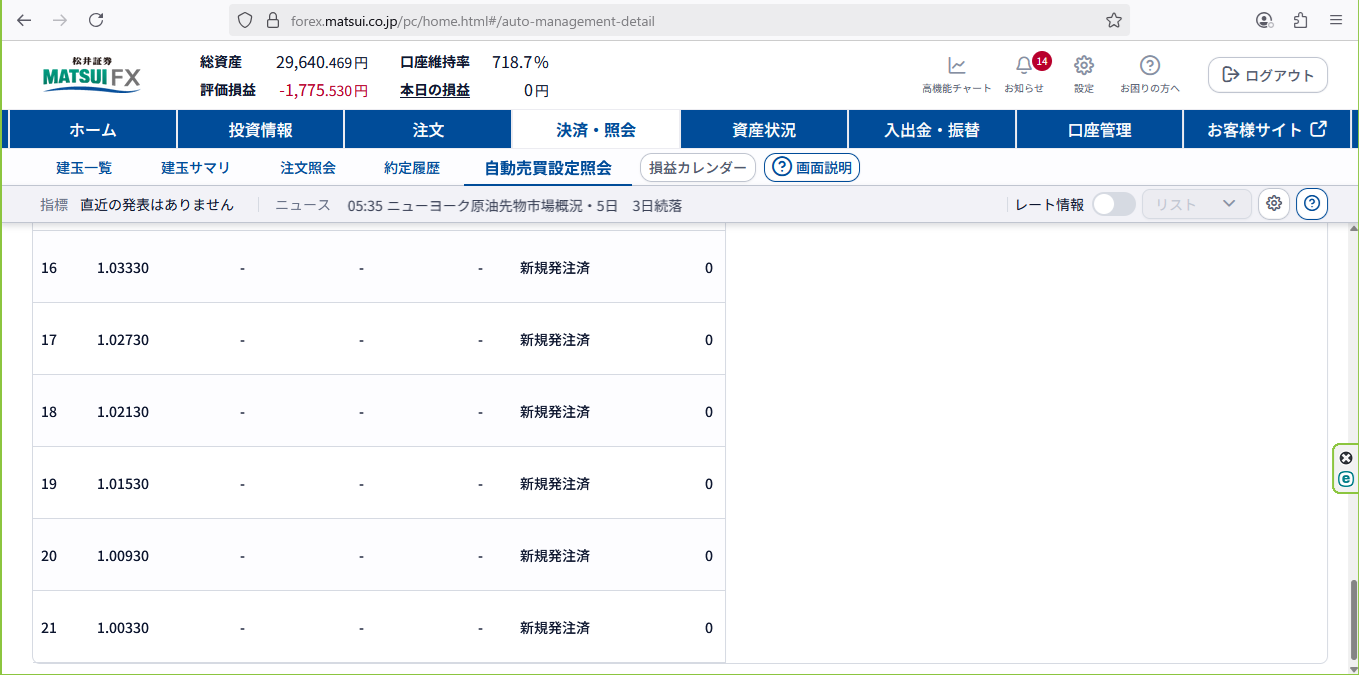Click the shield tracking protection icon
Image resolution: width=1359 pixels, height=675 pixels.
point(246,20)
